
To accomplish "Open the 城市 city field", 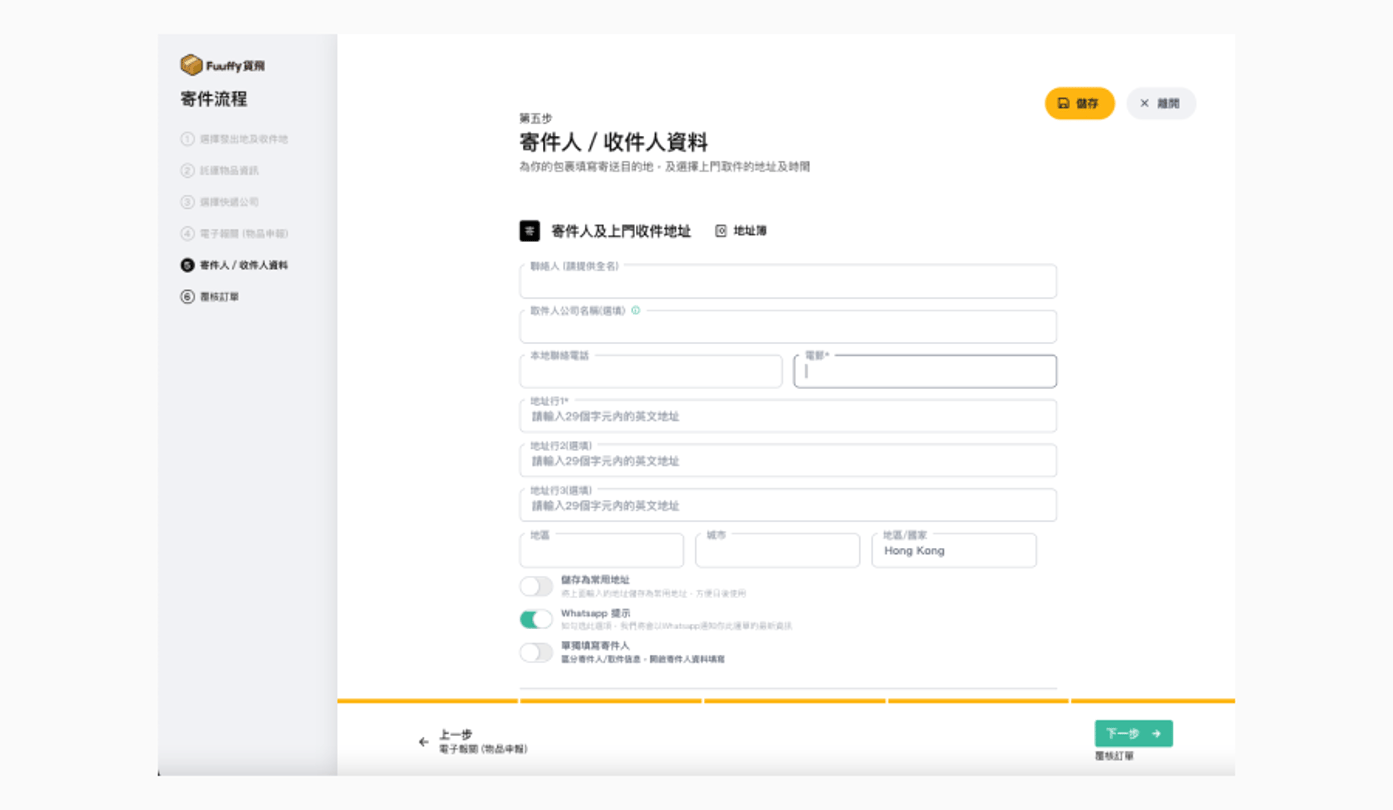I will coord(777,551).
